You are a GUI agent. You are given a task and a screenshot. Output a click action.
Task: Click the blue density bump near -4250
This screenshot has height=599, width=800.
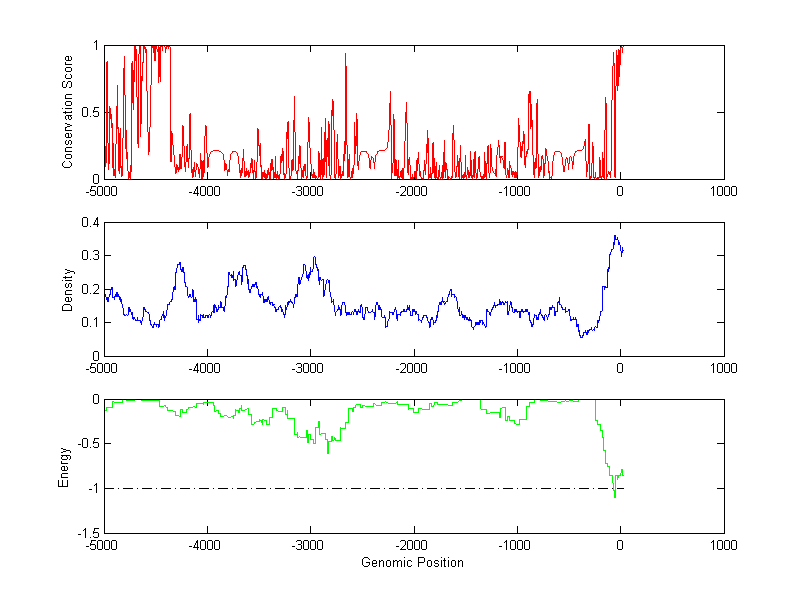point(180,264)
